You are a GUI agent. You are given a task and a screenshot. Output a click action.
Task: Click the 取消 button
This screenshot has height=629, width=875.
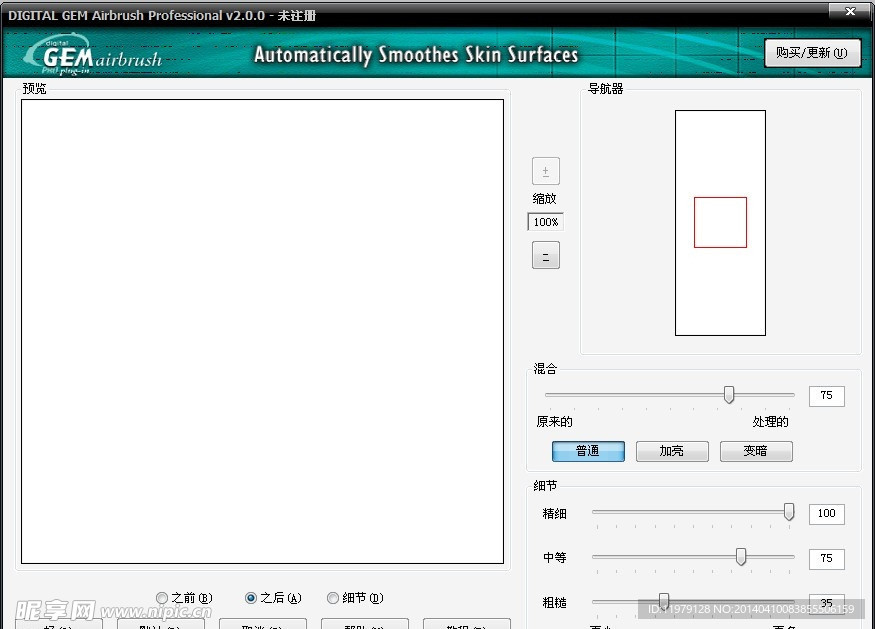[x=264, y=624]
